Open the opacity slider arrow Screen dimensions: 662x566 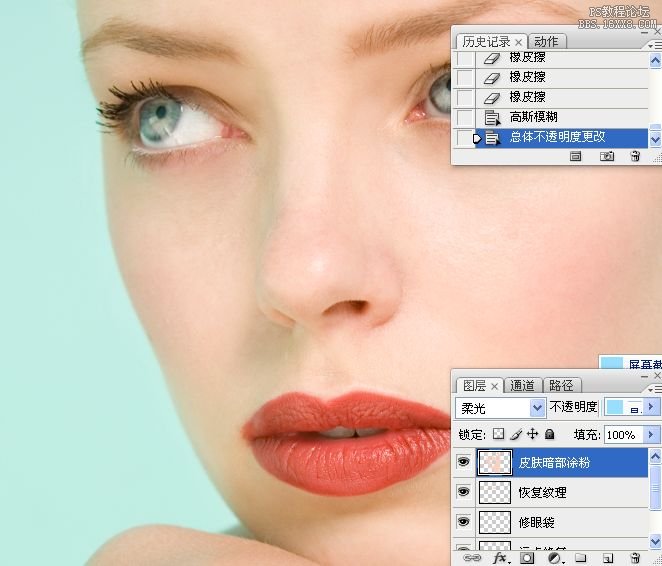click(x=651, y=407)
